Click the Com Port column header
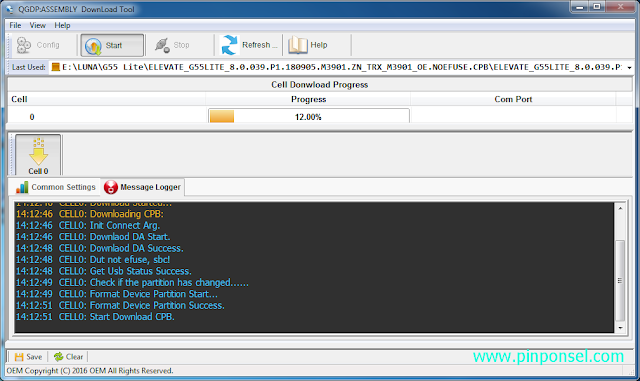The width and height of the screenshot is (640, 381). pos(513,99)
